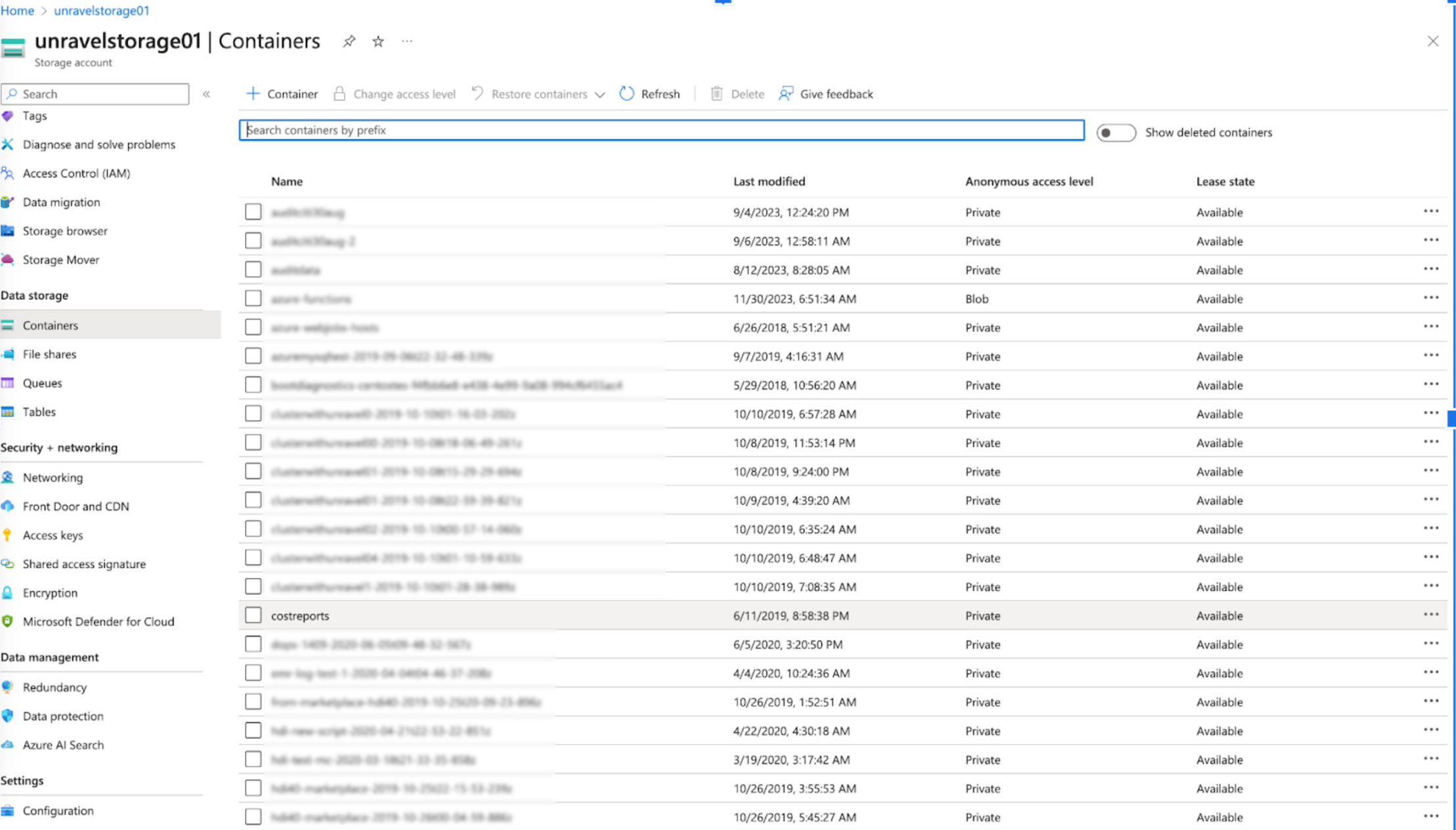This screenshot has width=1456, height=830.
Task: Focus the Search containers by prefix field
Action: click(662, 130)
